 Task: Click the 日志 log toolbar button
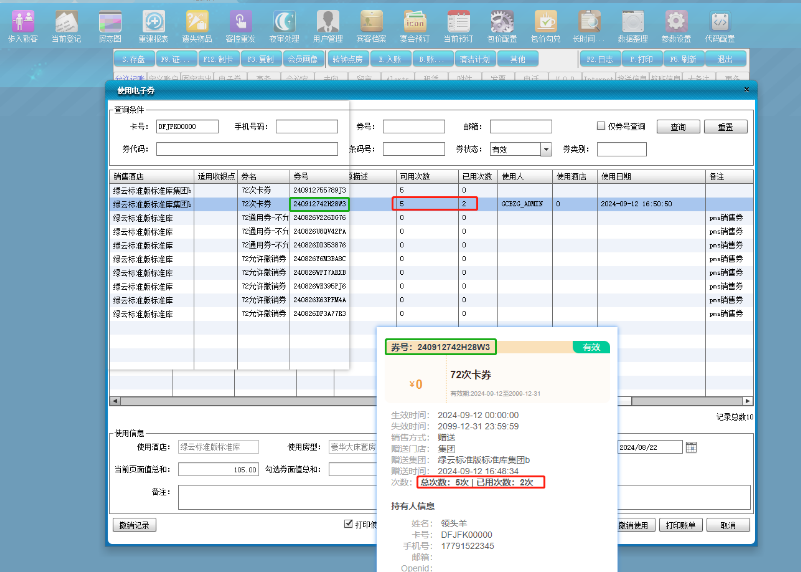(600, 59)
